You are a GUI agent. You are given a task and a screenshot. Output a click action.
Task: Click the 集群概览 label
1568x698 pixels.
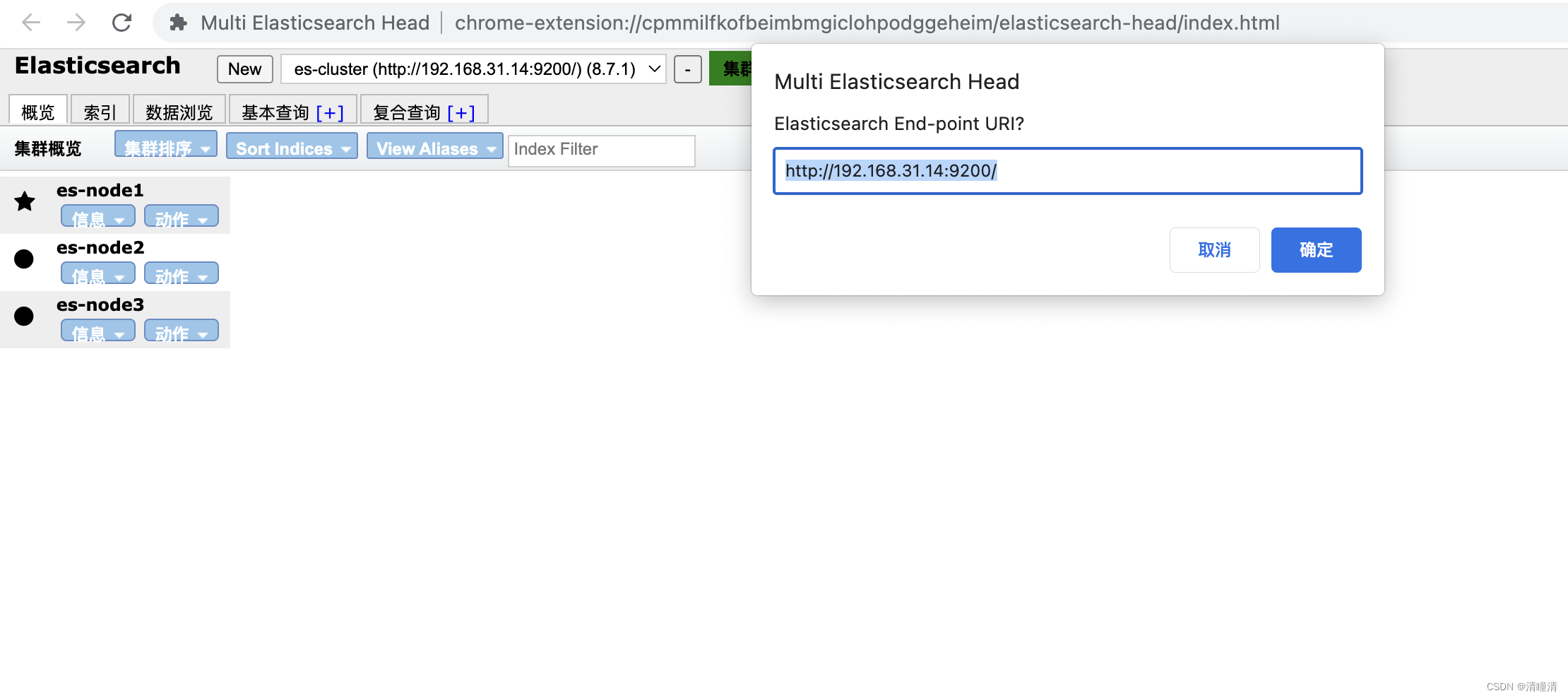pyautogui.click(x=48, y=149)
